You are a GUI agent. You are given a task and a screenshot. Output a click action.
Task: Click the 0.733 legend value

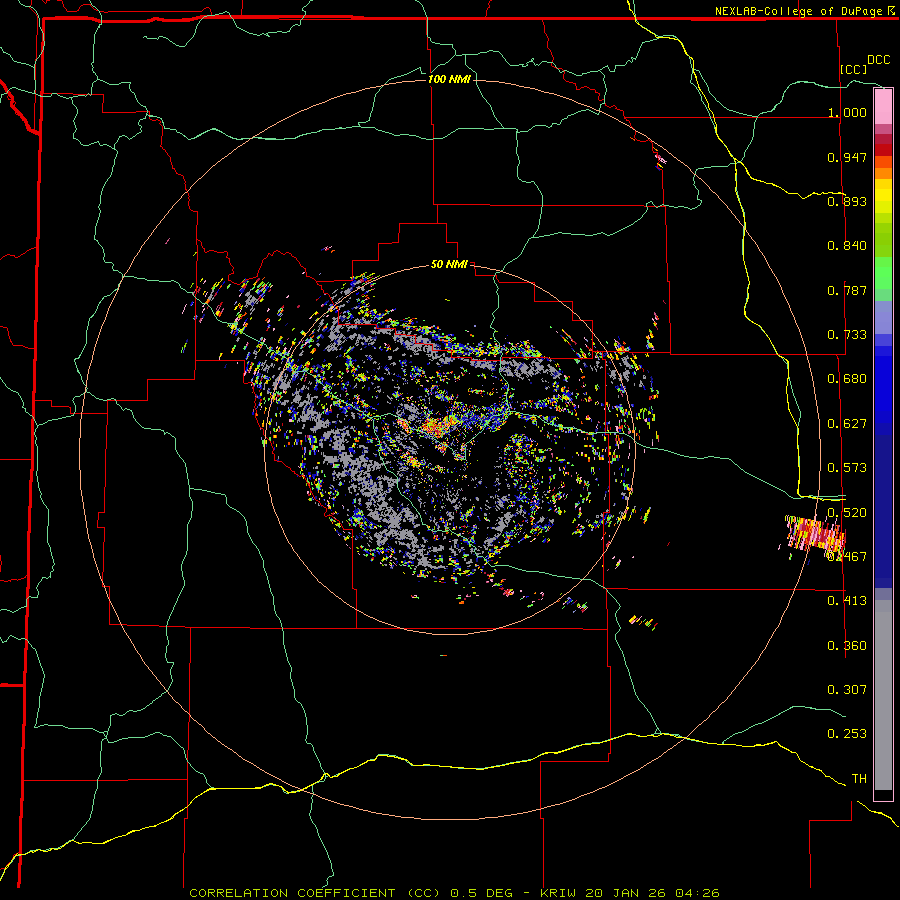(847, 335)
